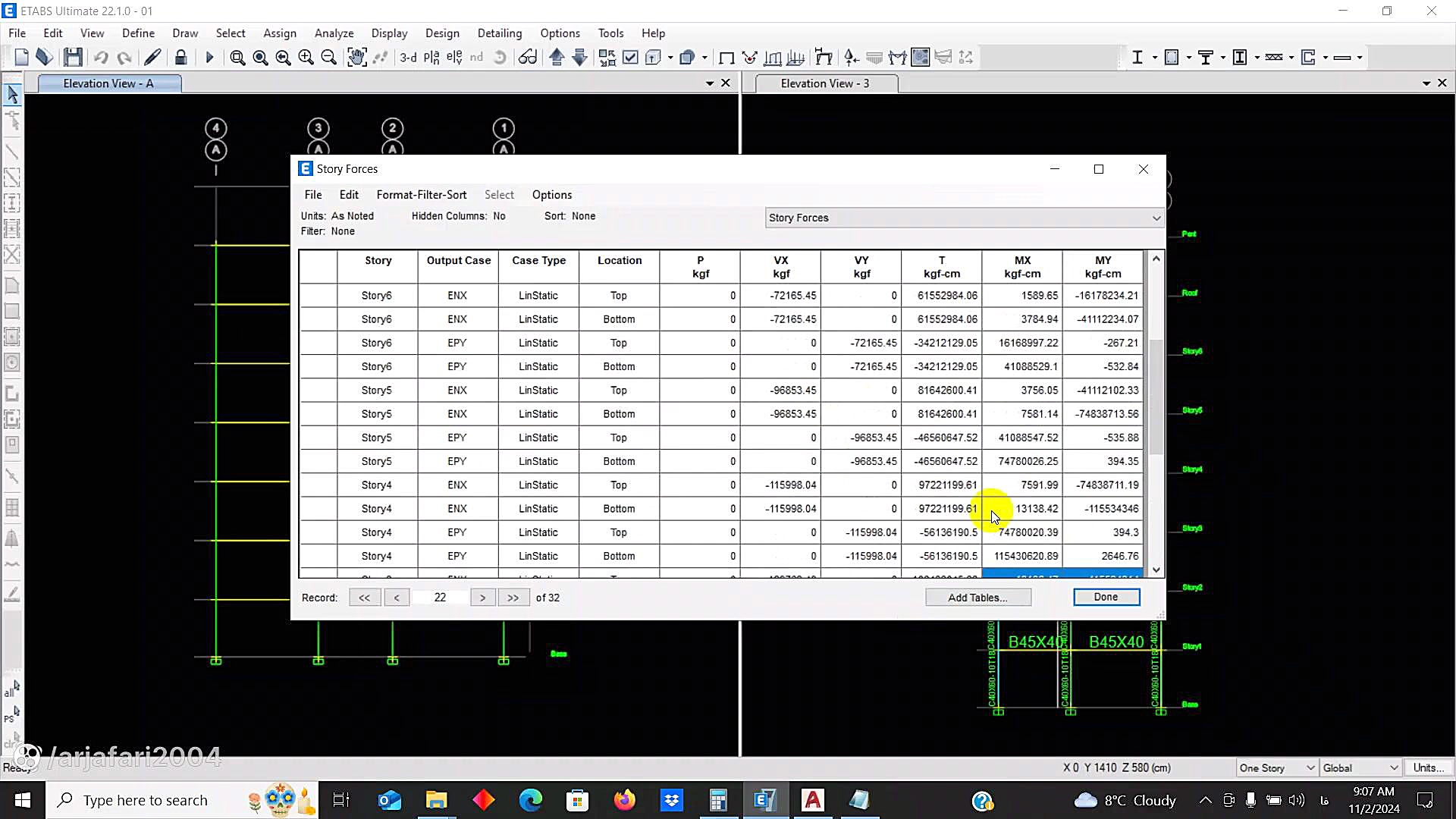
Task: Click the scroll down arrow of table
Action: pos(1156,570)
